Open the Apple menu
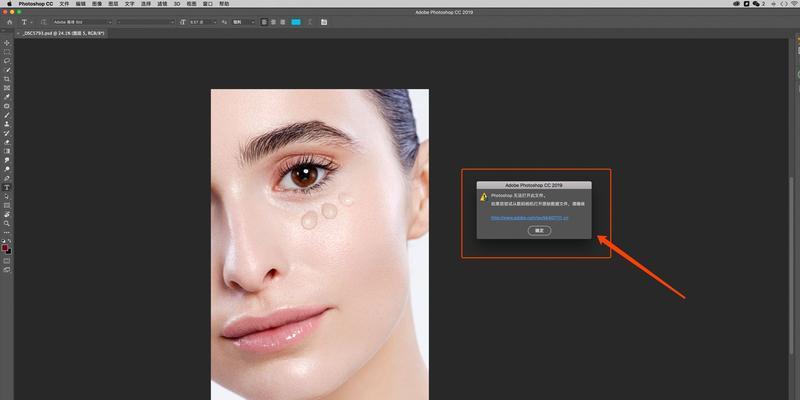The image size is (800, 400). pos(9,4)
